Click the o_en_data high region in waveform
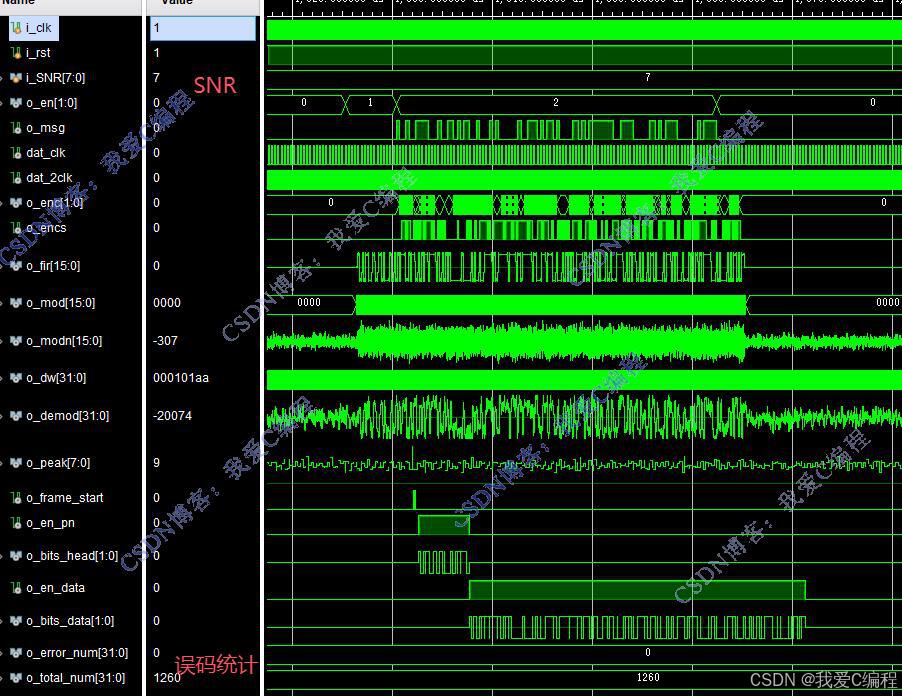Viewport: 902px width, 696px height. click(x=637, y=590)
